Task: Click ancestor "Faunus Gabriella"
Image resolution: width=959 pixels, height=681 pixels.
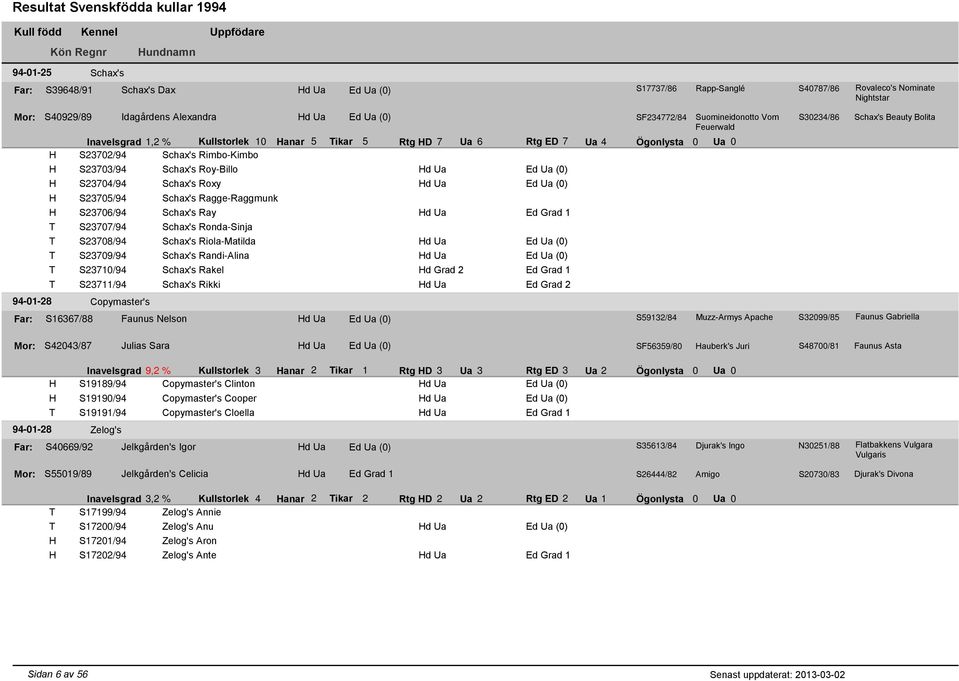Action: click(887, 317)
